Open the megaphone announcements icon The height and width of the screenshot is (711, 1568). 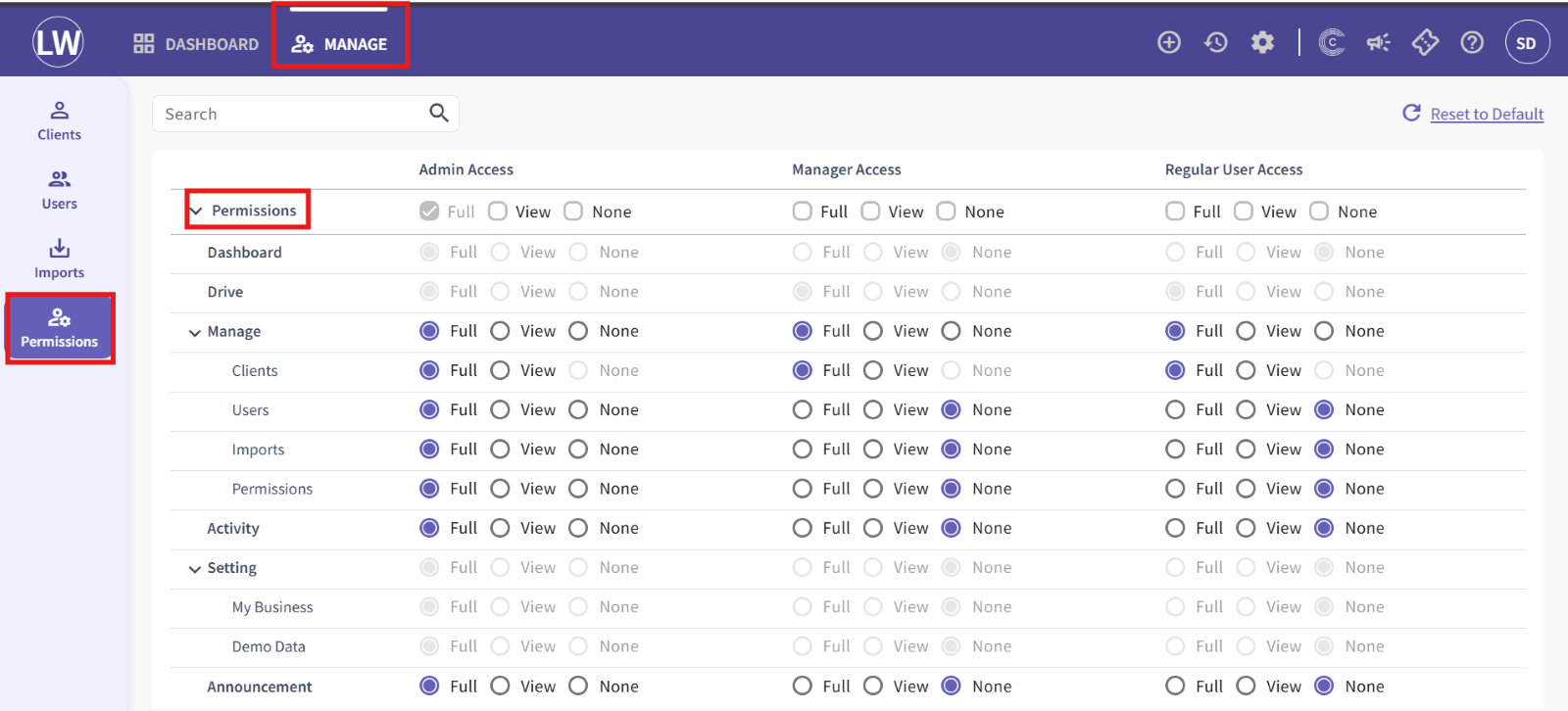coord(1379,42)
